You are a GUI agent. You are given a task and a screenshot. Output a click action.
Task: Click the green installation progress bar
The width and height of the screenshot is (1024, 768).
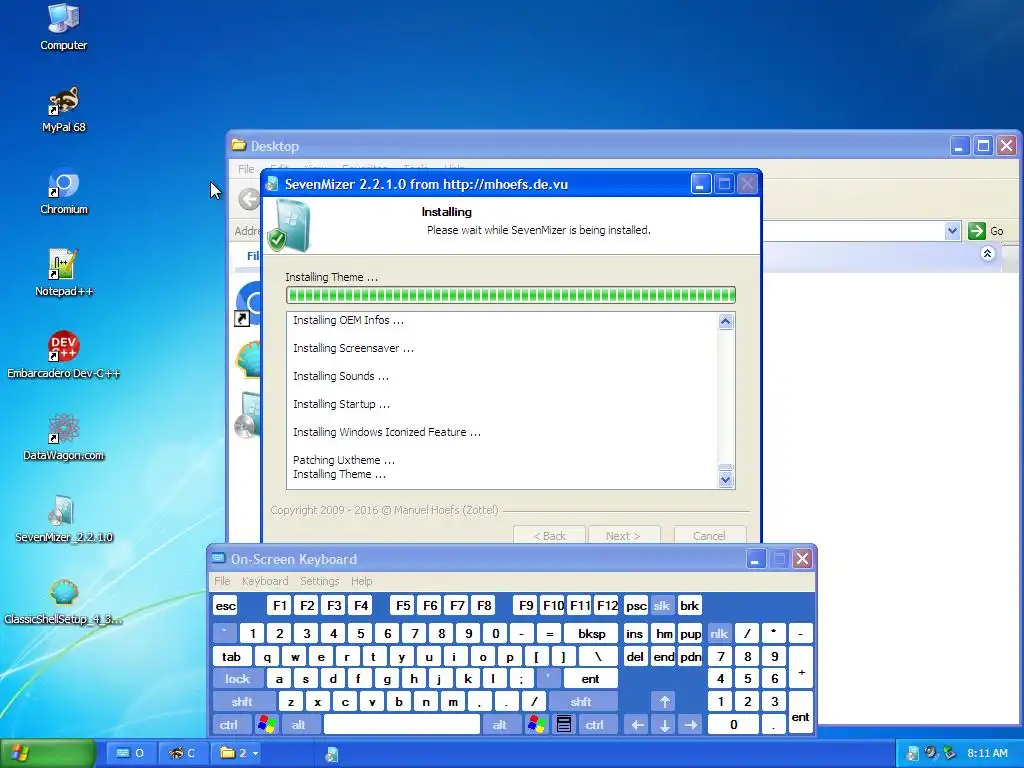[511, 295]
